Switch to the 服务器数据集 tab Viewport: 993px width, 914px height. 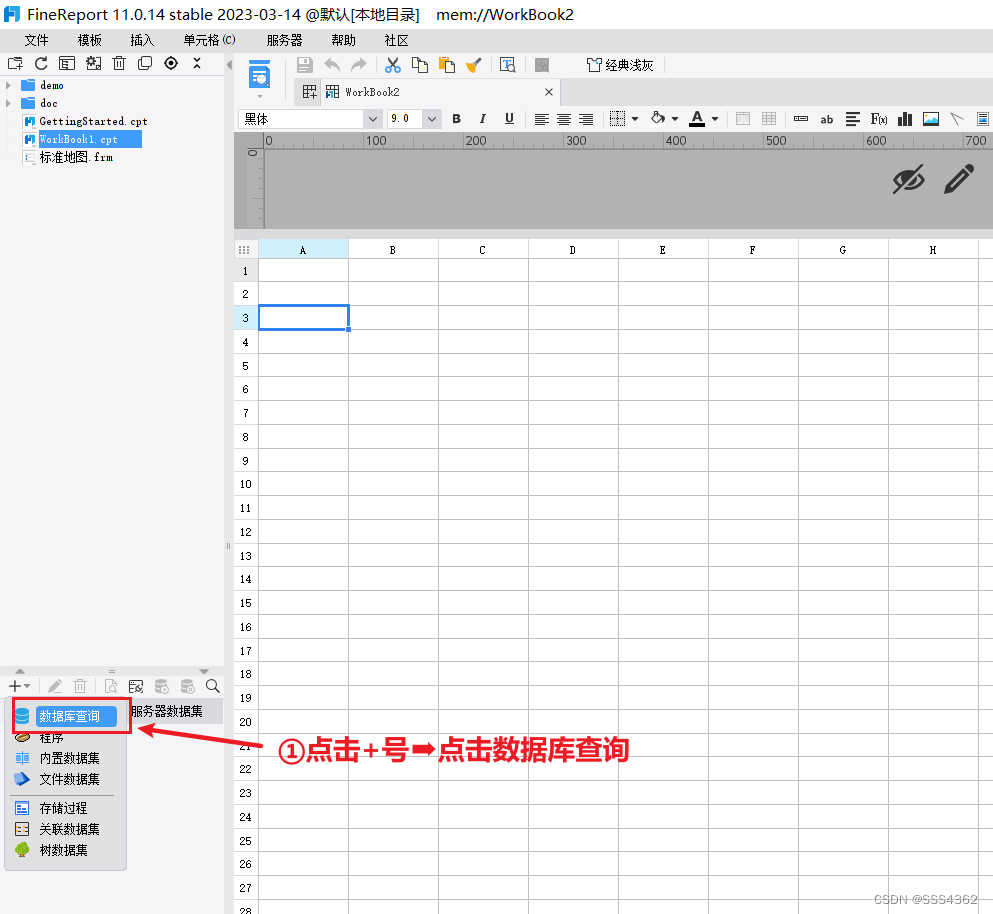tap(167, 711)
